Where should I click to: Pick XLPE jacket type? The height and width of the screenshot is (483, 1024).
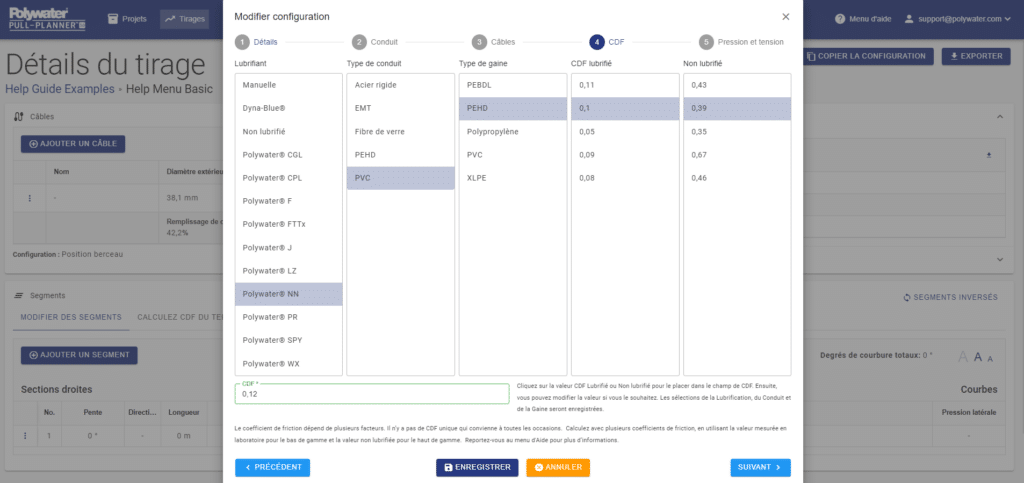513,178
